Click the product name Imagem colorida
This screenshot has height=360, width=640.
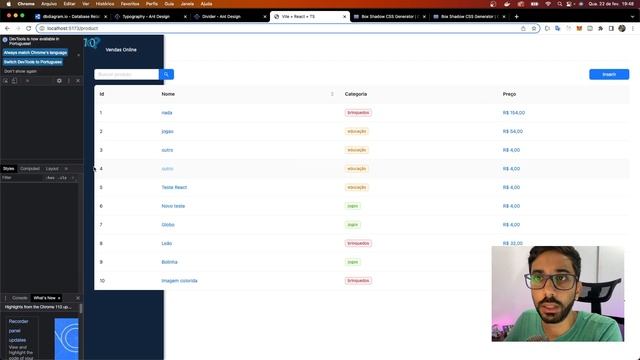click(x=179, y=281)
